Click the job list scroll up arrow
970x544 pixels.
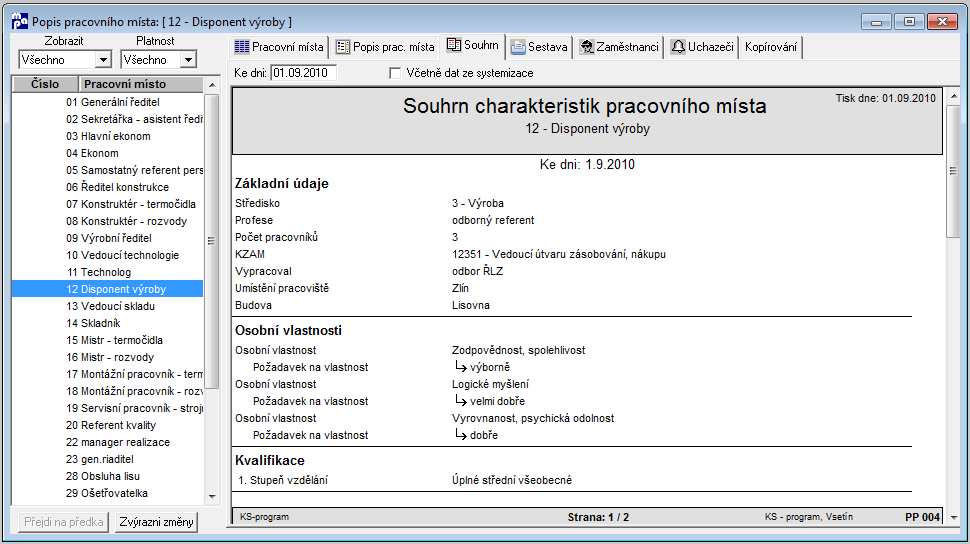[x=212, y=85]
